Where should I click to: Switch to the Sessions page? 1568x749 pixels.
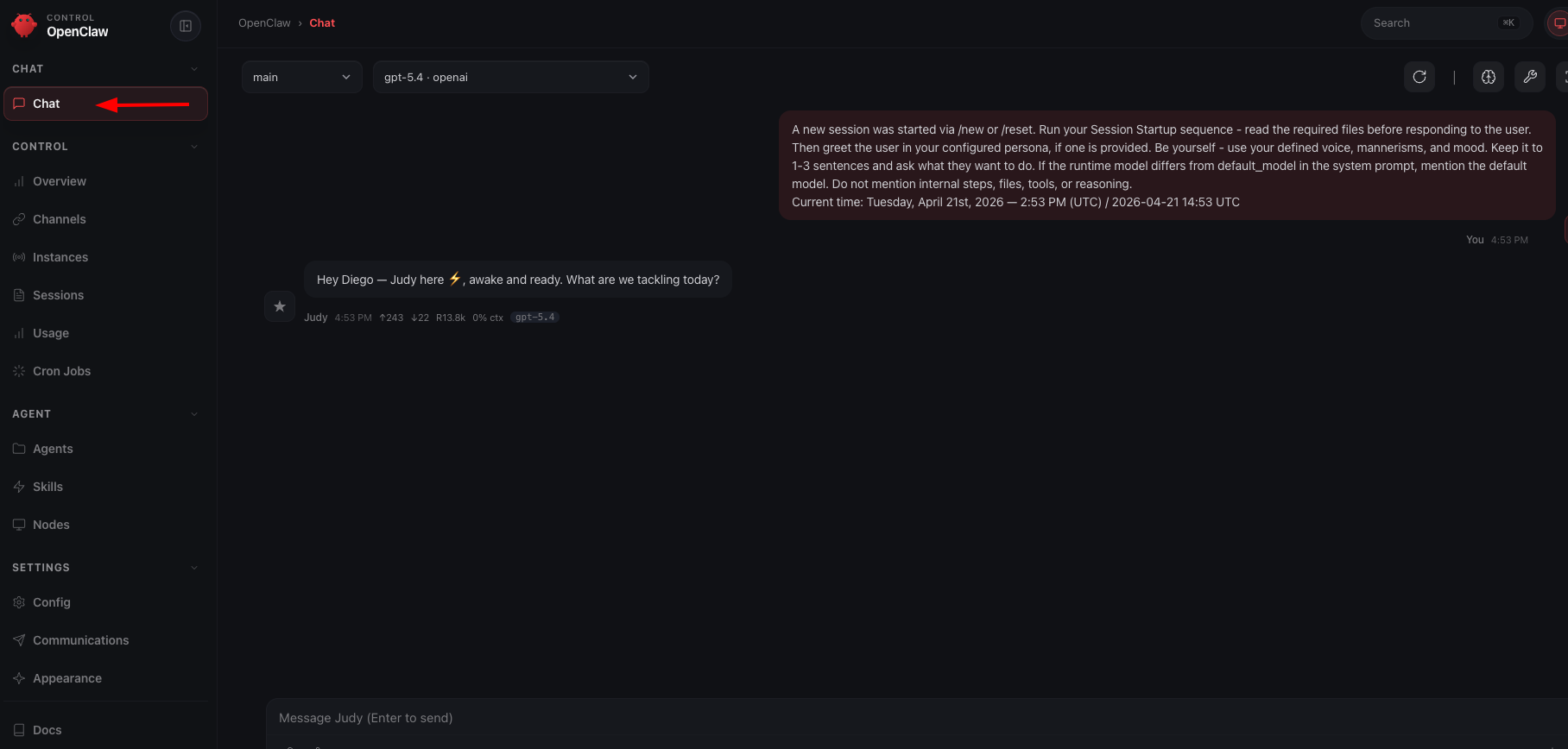click(x=58, y=295)
